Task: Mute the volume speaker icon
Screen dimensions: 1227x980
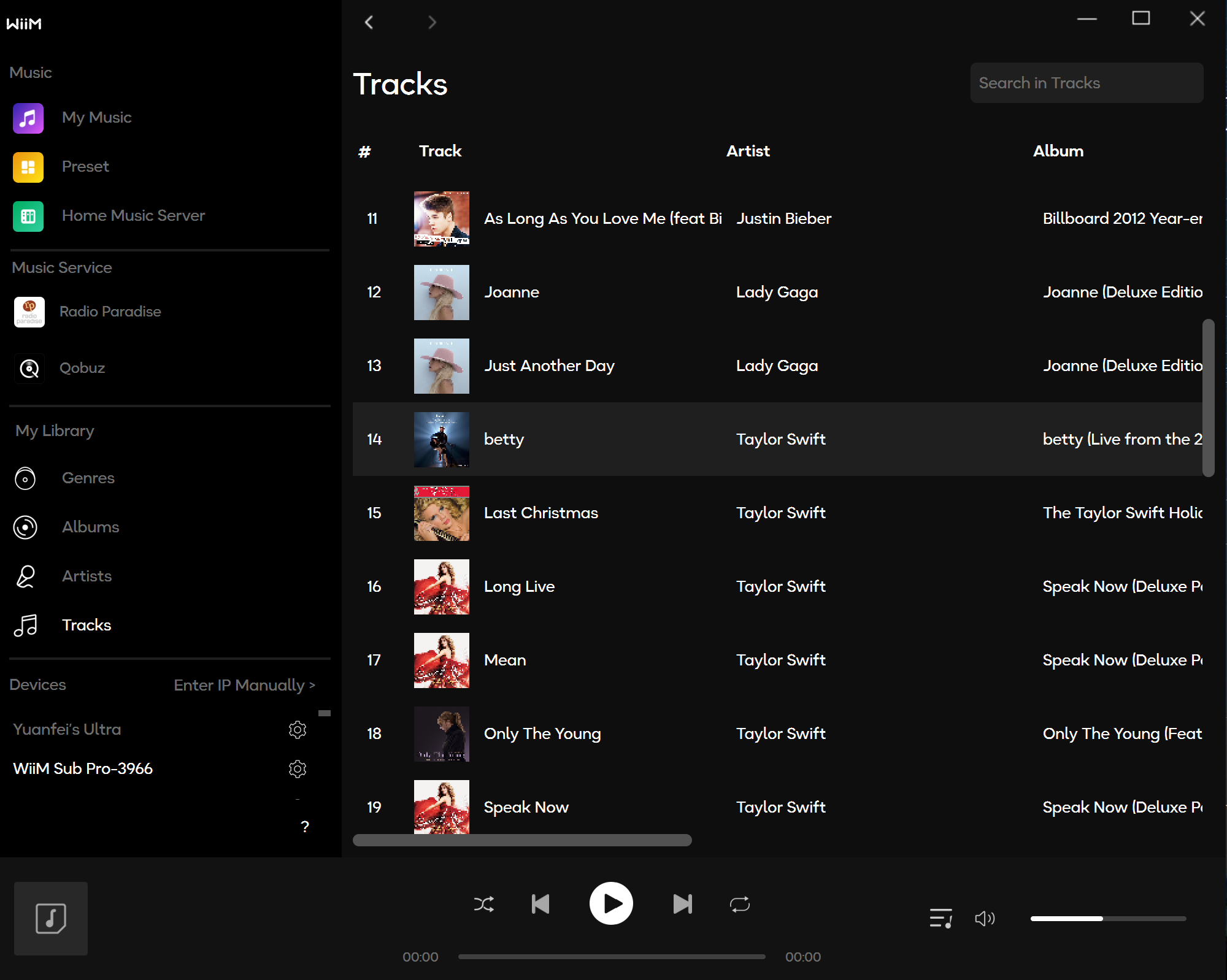Action: (985, 918)
